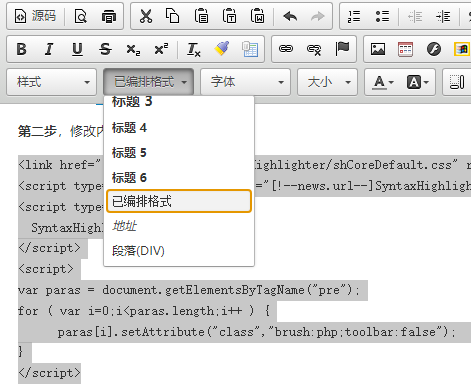The image size is (471, 390).
Task: Click the copy formatting brush icon
Action: click(222, 49)
